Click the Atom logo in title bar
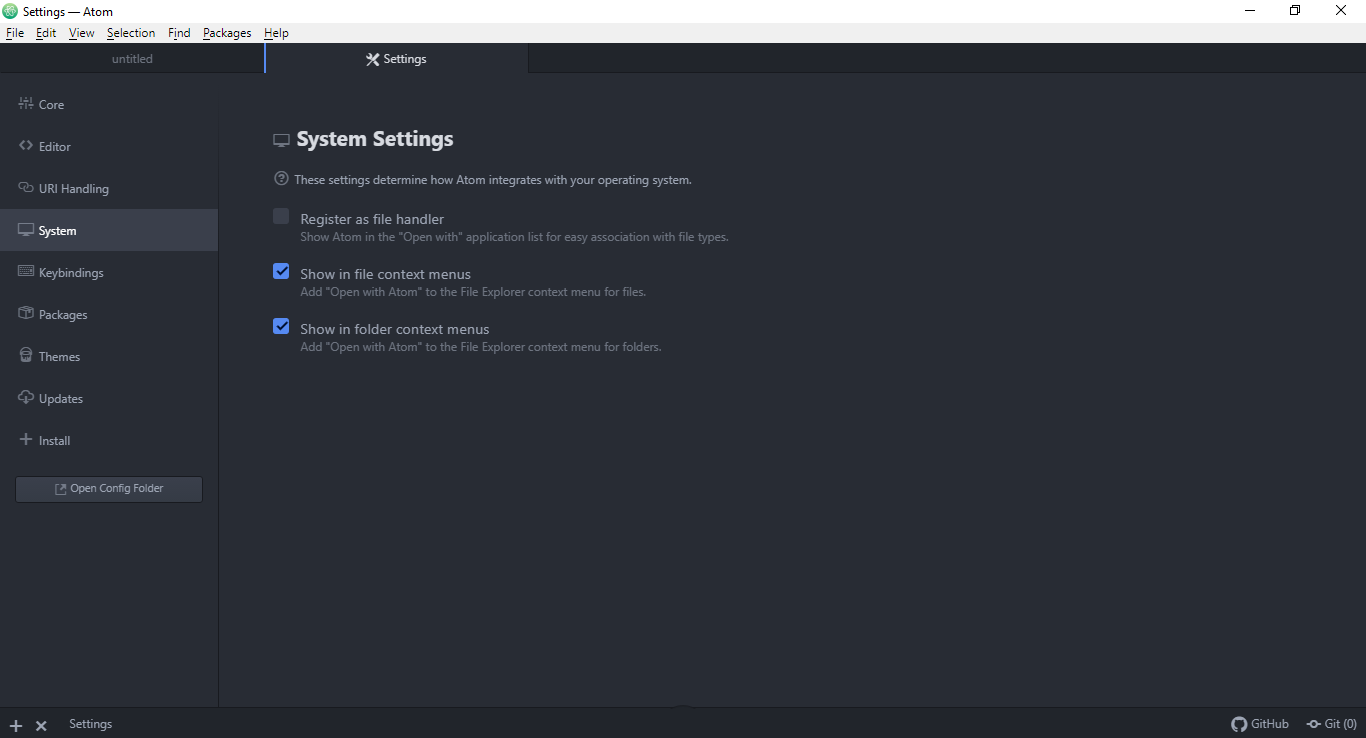The width and height of the screenshot is (1366, 738). [10, 11]
